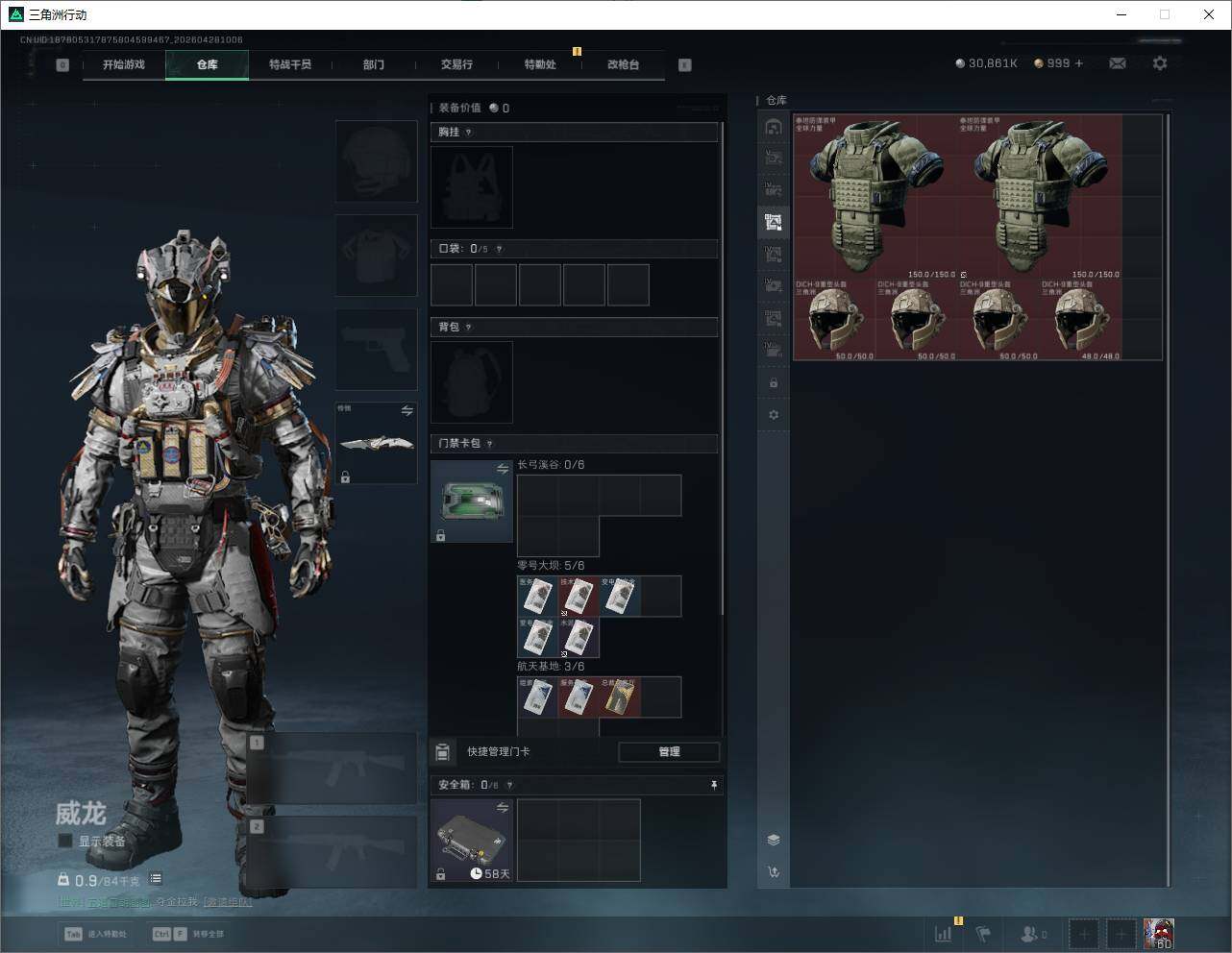Click the empty backpack slot

coord(472,382)
